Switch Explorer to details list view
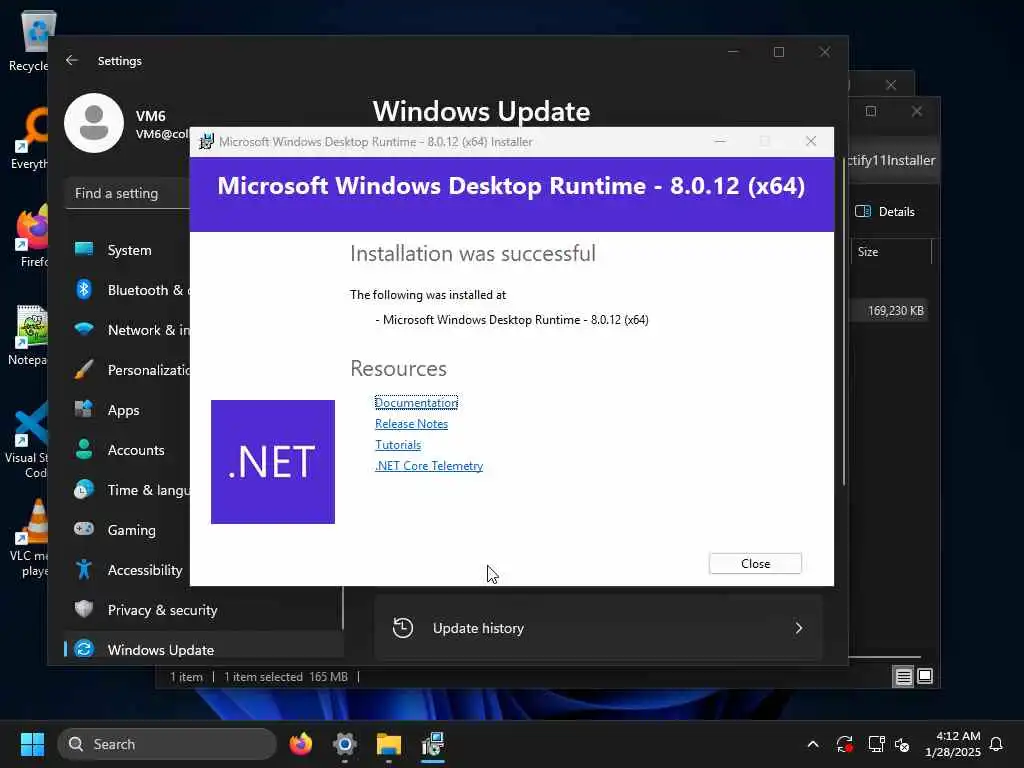Viewport: 1024px width, 768px height. pyautogui.click(x=903, y=677)
